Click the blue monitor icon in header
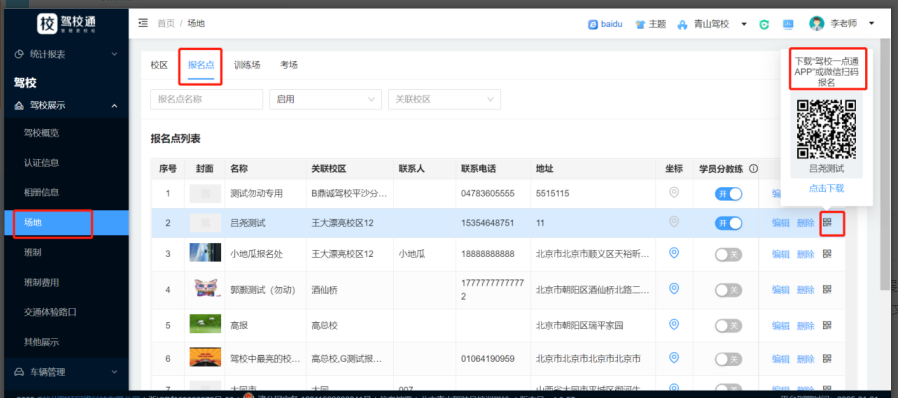 (788, 24)
